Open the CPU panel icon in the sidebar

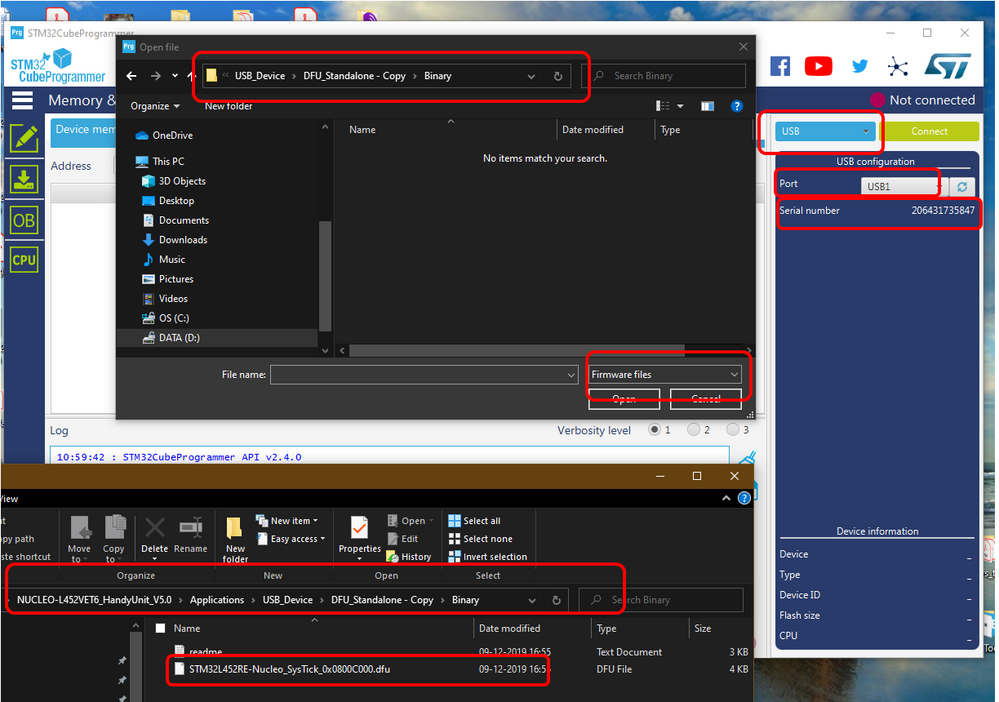[x=24, y=260]
